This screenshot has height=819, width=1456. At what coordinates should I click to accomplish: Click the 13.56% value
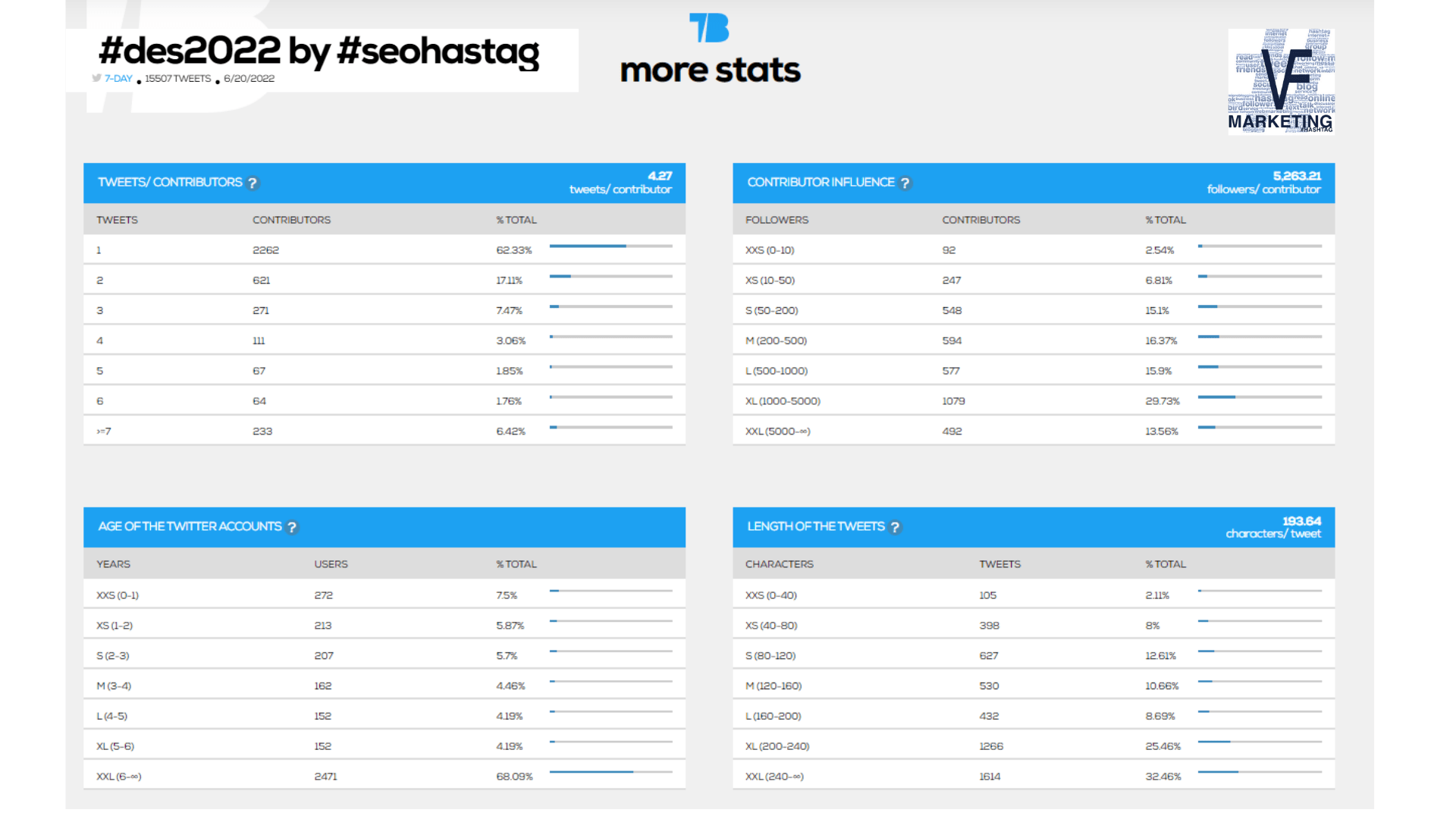(x=1162, y=431)
